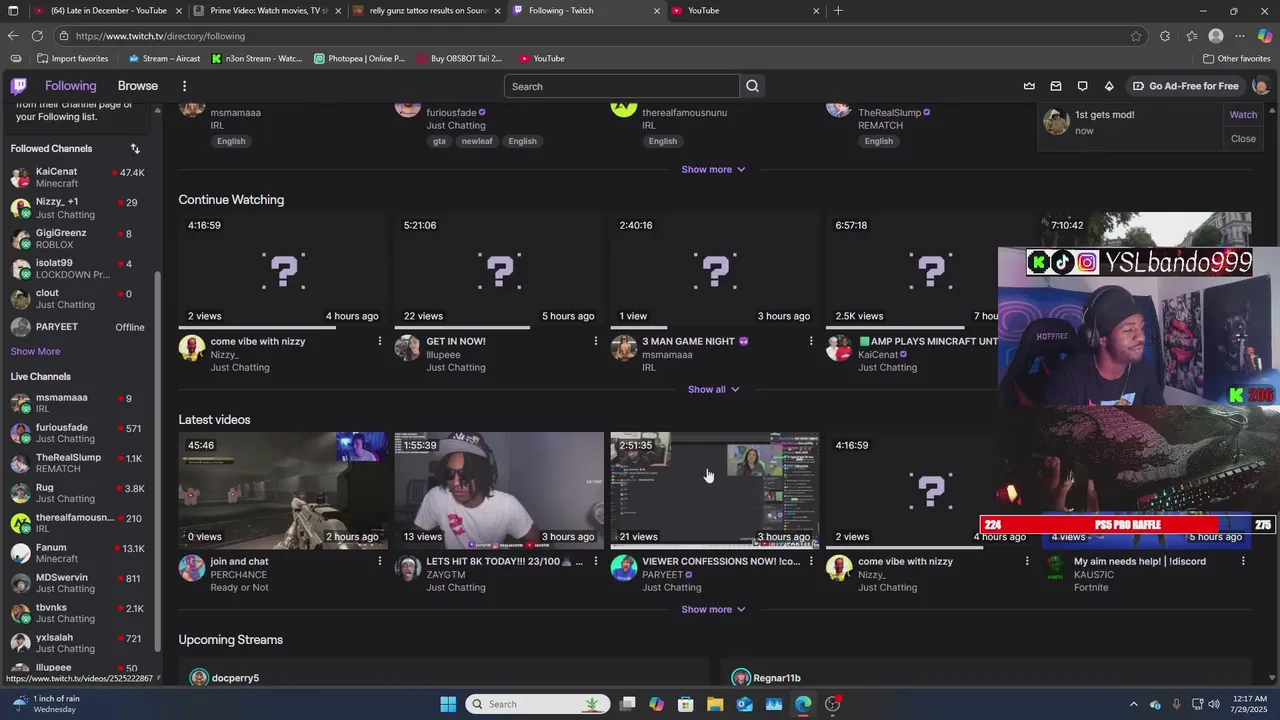The image size is (1280, 720).
Task: Click the browser back arrow
Action: tap(13, 36)
